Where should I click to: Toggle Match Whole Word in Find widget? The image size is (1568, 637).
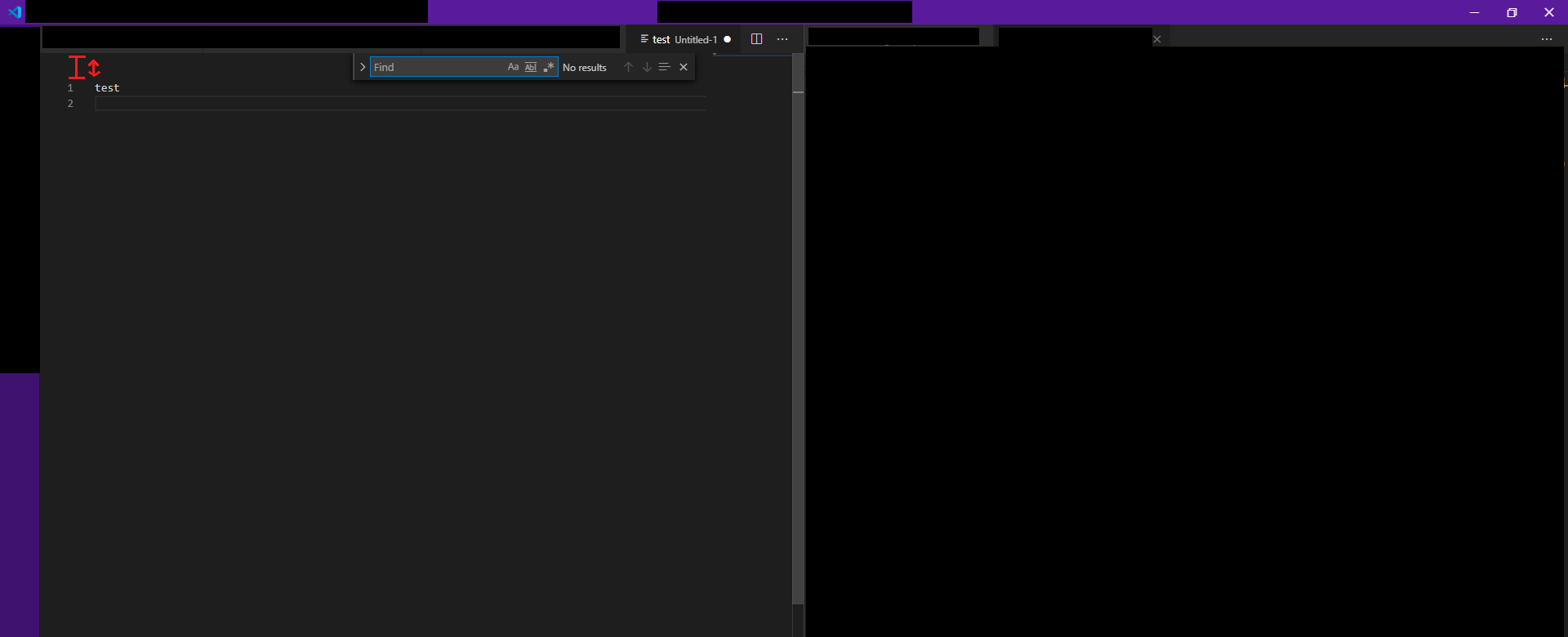(x=531, y=67)
